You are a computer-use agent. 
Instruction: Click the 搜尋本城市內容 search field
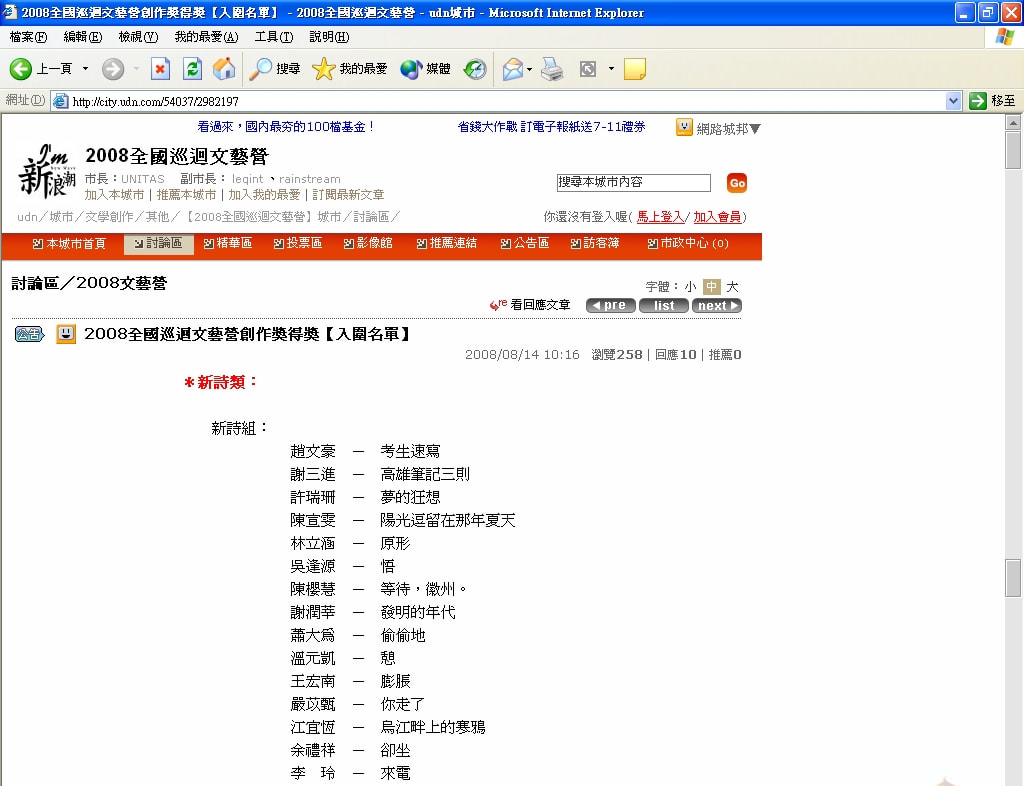[633, 182]
